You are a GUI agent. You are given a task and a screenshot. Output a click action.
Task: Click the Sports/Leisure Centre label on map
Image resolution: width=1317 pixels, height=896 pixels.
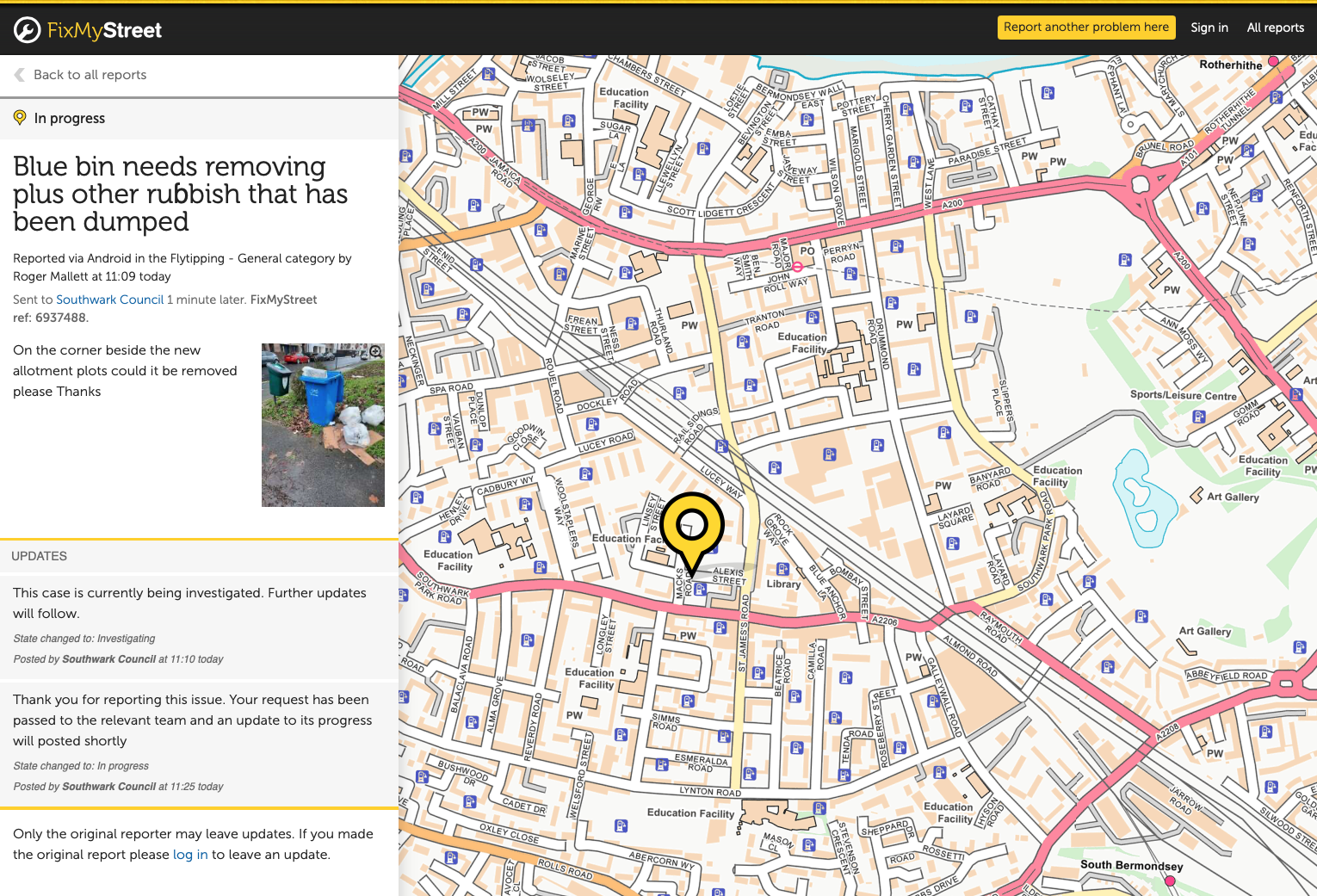pos(1183,395)
